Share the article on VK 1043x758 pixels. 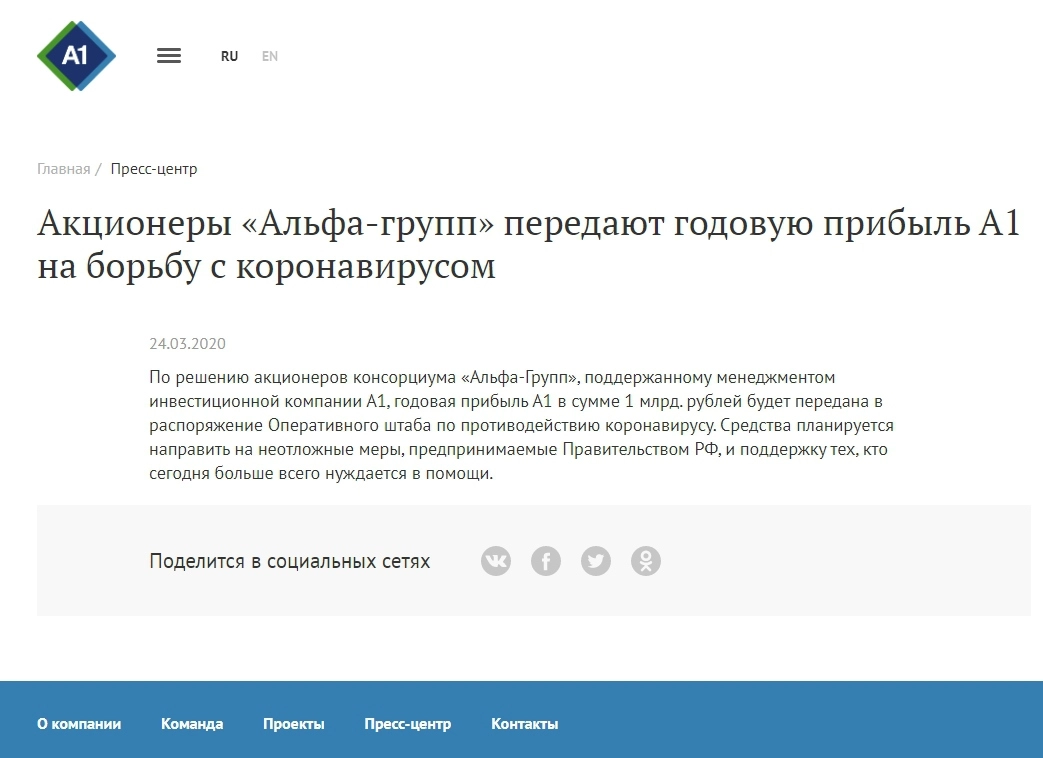tap(496, 561)
